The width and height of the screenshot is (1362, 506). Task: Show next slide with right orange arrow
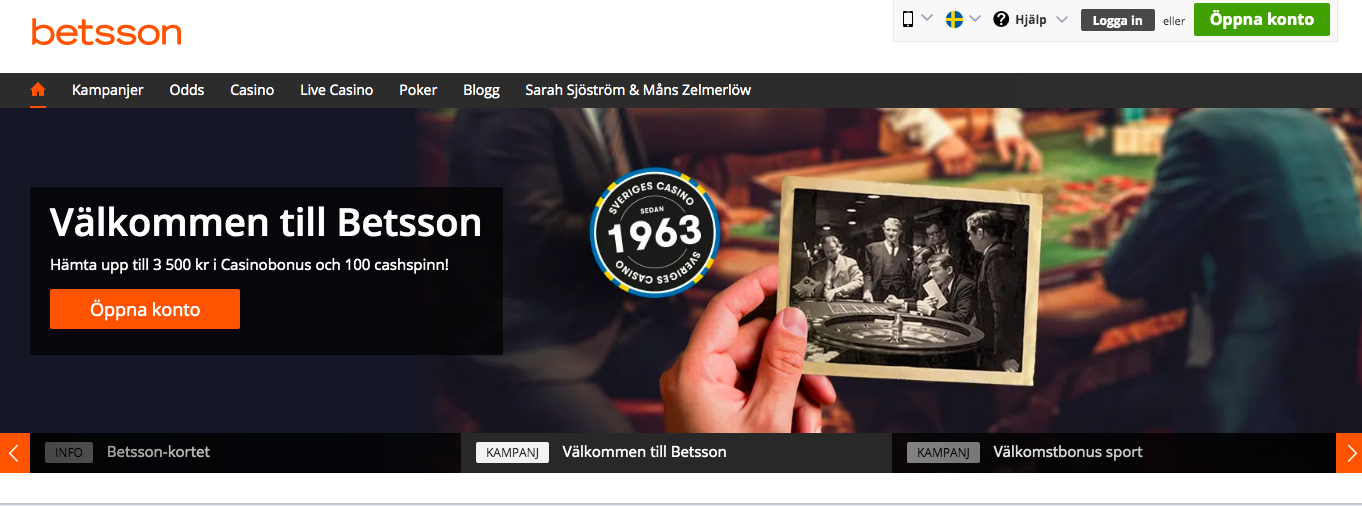pos(1349,453)
